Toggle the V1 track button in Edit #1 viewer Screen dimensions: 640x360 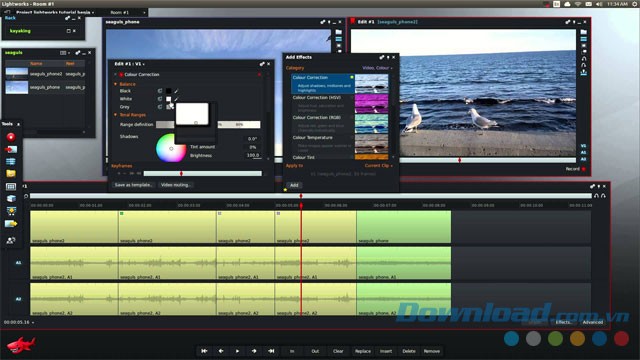(583, 146)
